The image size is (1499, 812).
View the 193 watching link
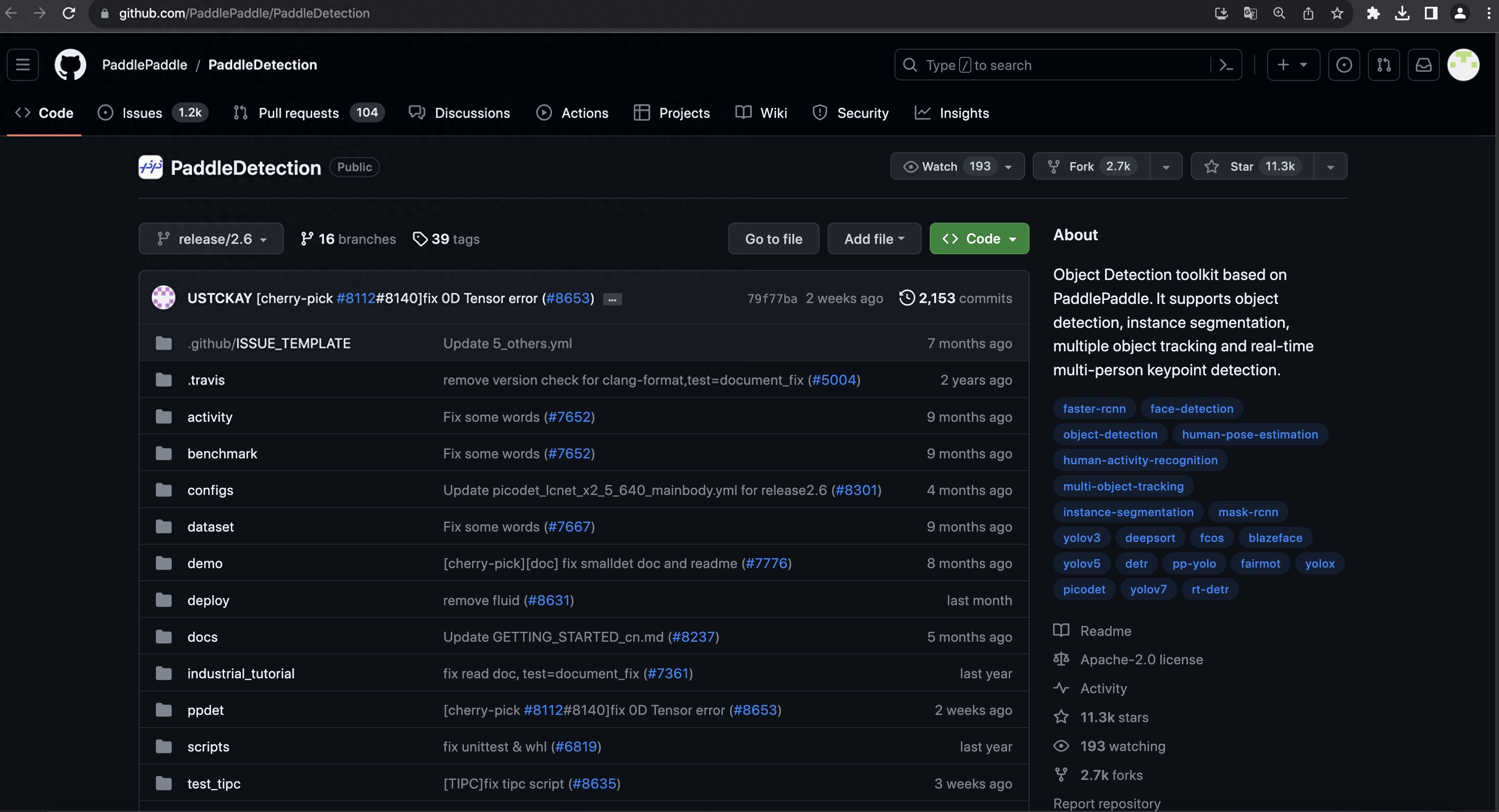[1109, 746]
